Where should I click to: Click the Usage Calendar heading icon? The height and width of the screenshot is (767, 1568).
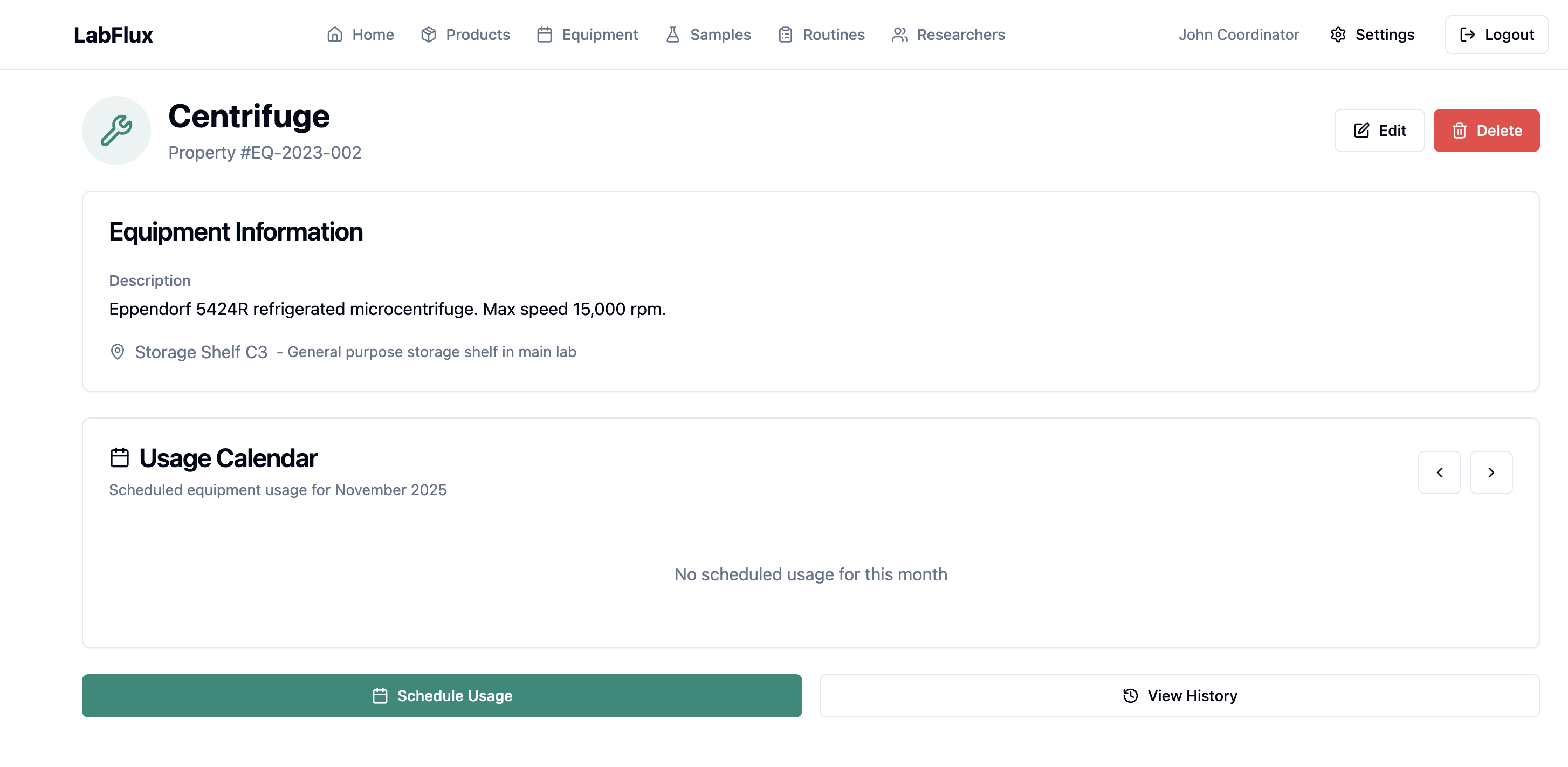119,458
